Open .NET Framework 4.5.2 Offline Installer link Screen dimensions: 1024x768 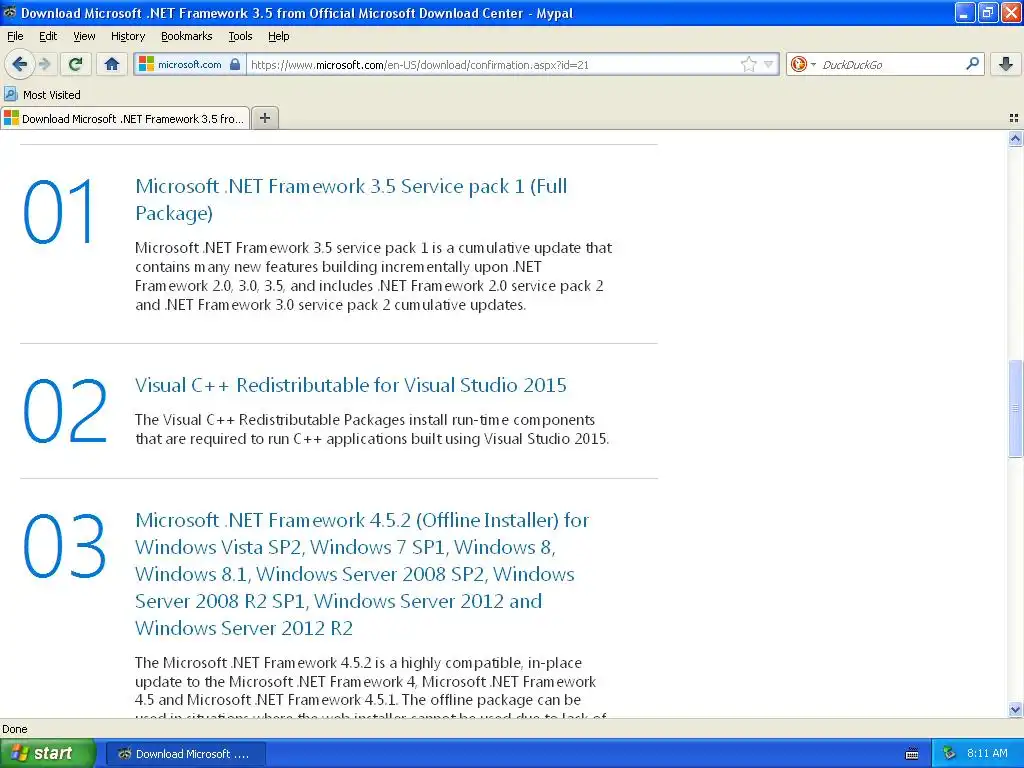click(362, 573)
